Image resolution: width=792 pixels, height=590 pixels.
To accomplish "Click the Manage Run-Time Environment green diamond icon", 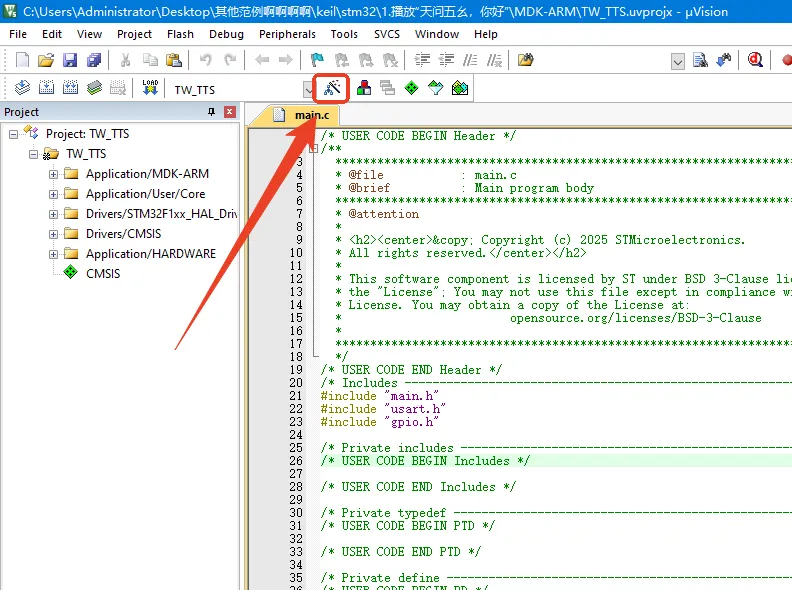I will click(x=411, y=88).
